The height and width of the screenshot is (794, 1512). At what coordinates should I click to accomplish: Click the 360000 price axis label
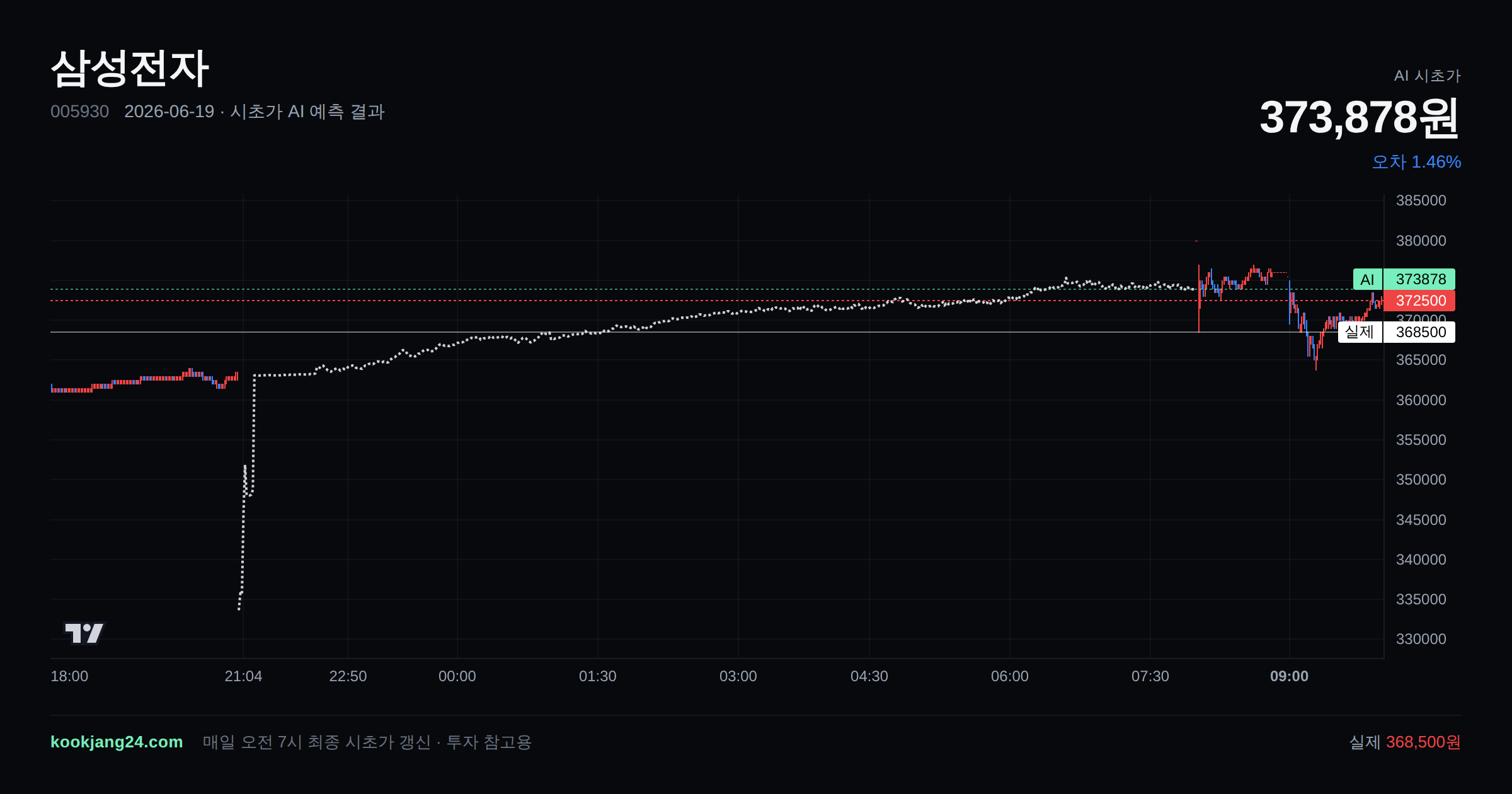click(1421, 400)
